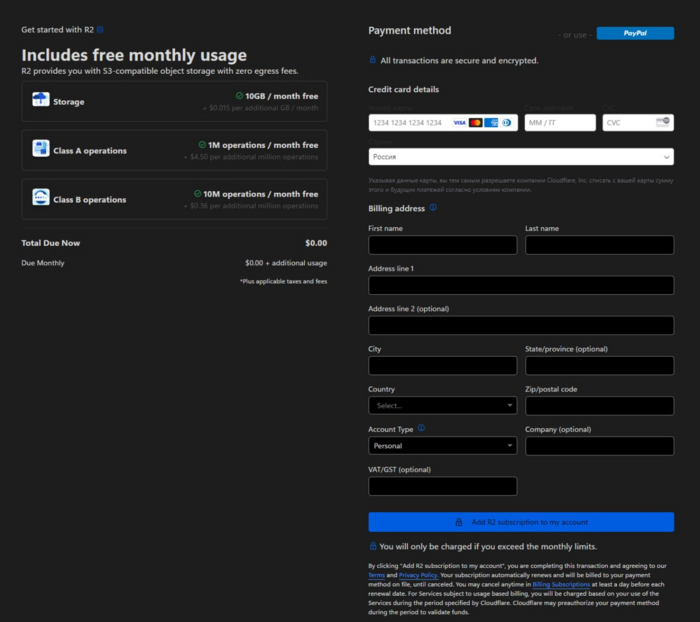Click the Storage cloud icon
Image resolution: width=700 pixels, height=622 pixels.
point(41,101)
